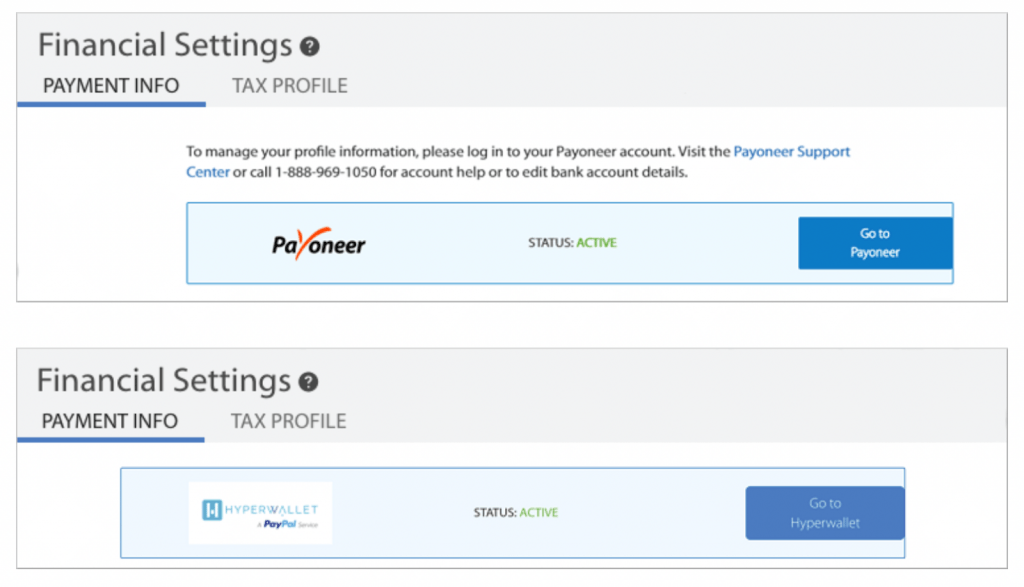Screen dimensions: 1024x587
Task: Click Financial Settings heading in the Payoneer panel
Action: coord(165,45)
